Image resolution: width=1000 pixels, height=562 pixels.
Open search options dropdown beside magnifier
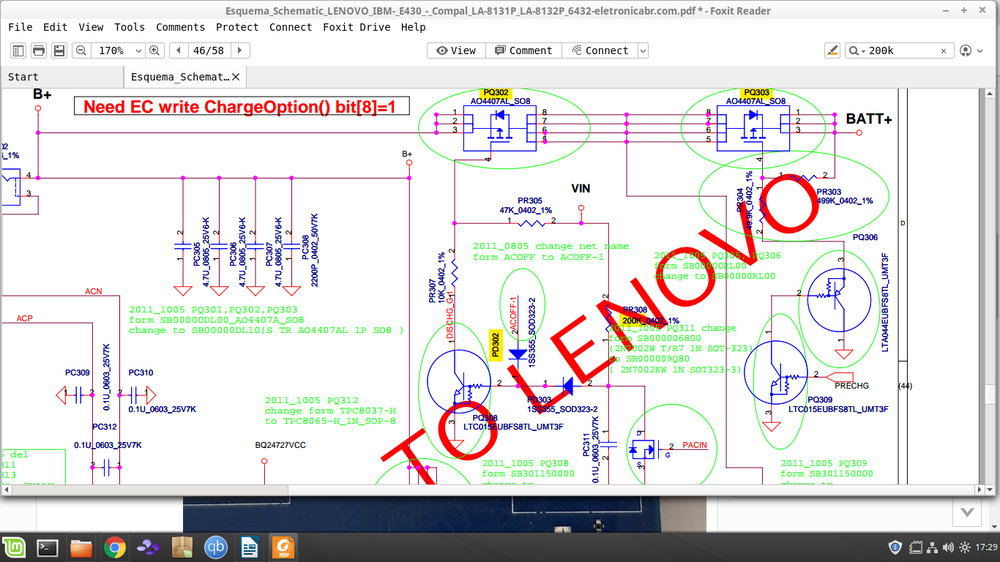click(x=857, y=50)
